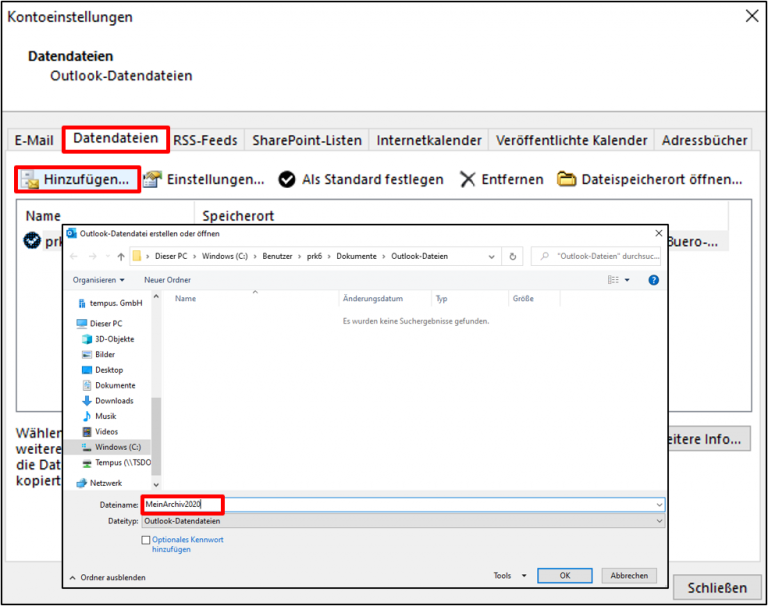Click Neuer Ordner in file dialog
Image resolution: width=768 pixels, height=606 pixels.
coord(167,280)
